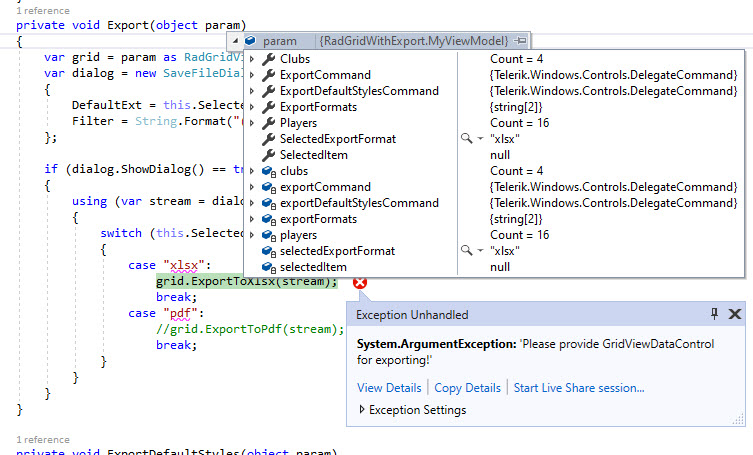753x455 pixels.
Task: Click the selectedItem field name
Action: 313,267
